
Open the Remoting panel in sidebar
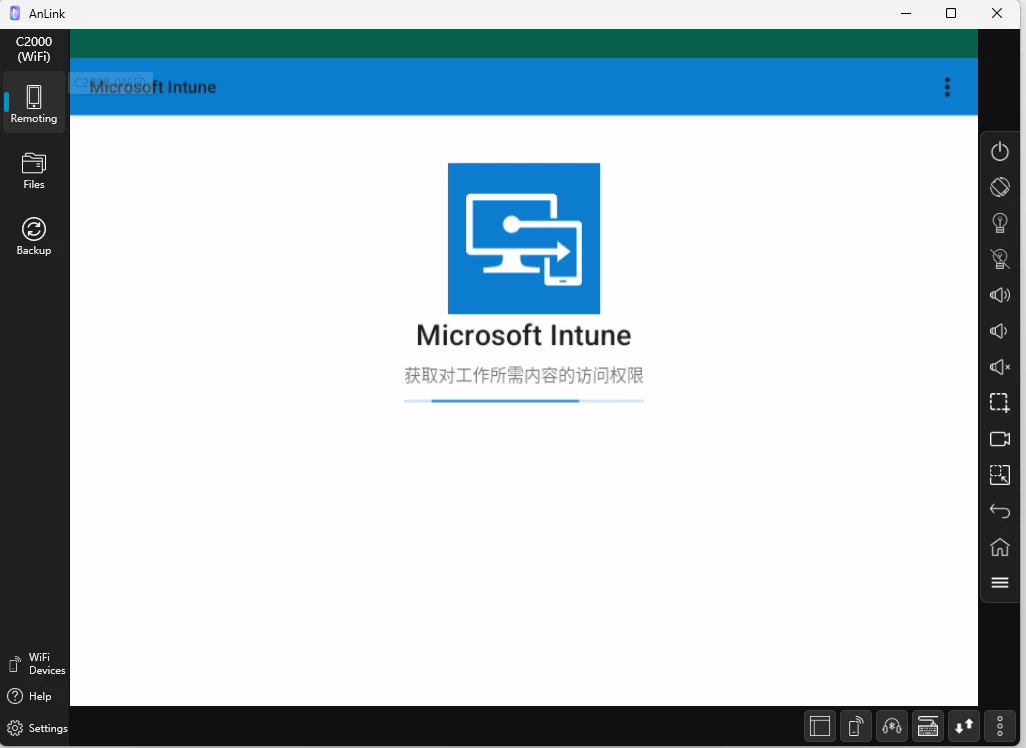(x=34, y=103)
